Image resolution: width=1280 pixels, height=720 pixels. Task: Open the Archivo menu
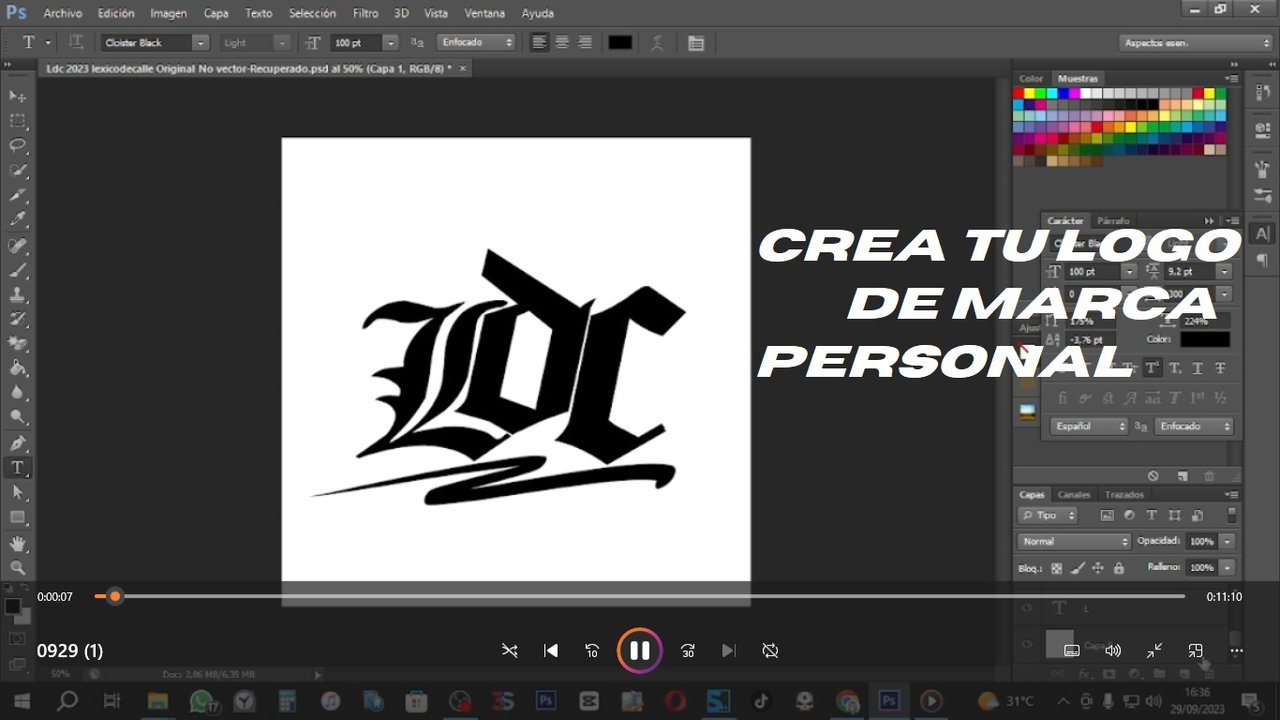point(62,14)
